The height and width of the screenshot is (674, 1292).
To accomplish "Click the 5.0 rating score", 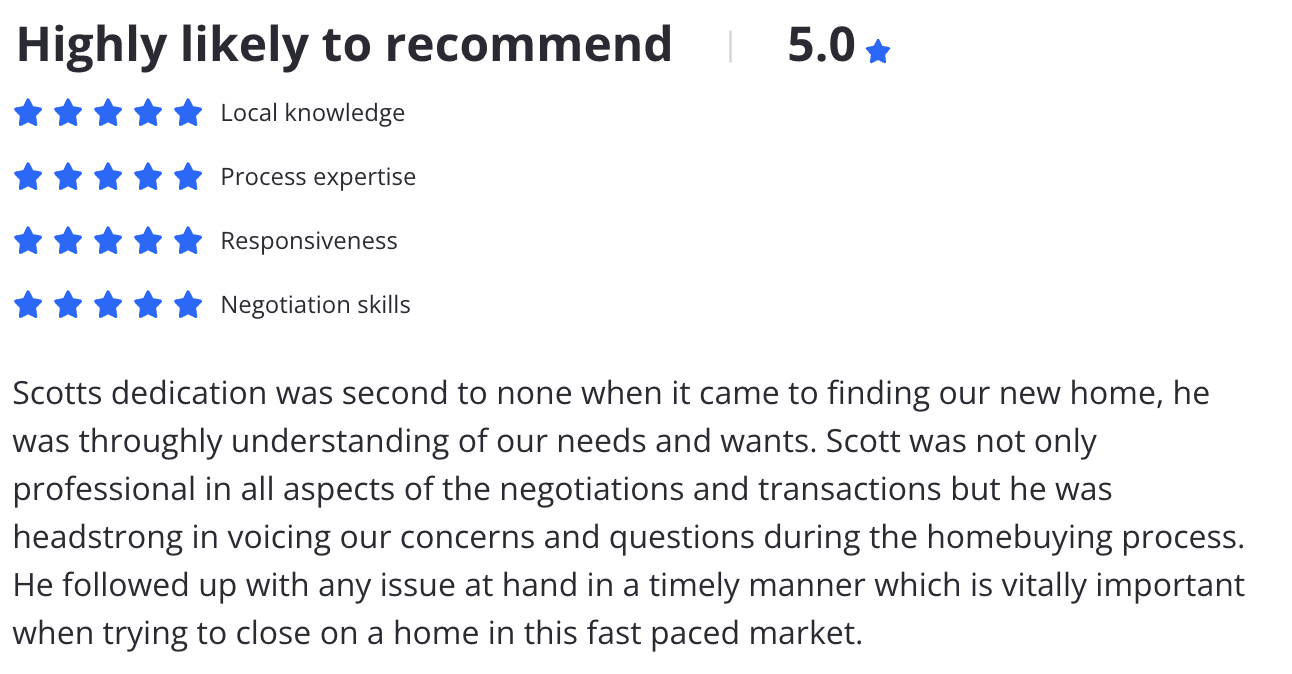I will [x=822, y=45].
